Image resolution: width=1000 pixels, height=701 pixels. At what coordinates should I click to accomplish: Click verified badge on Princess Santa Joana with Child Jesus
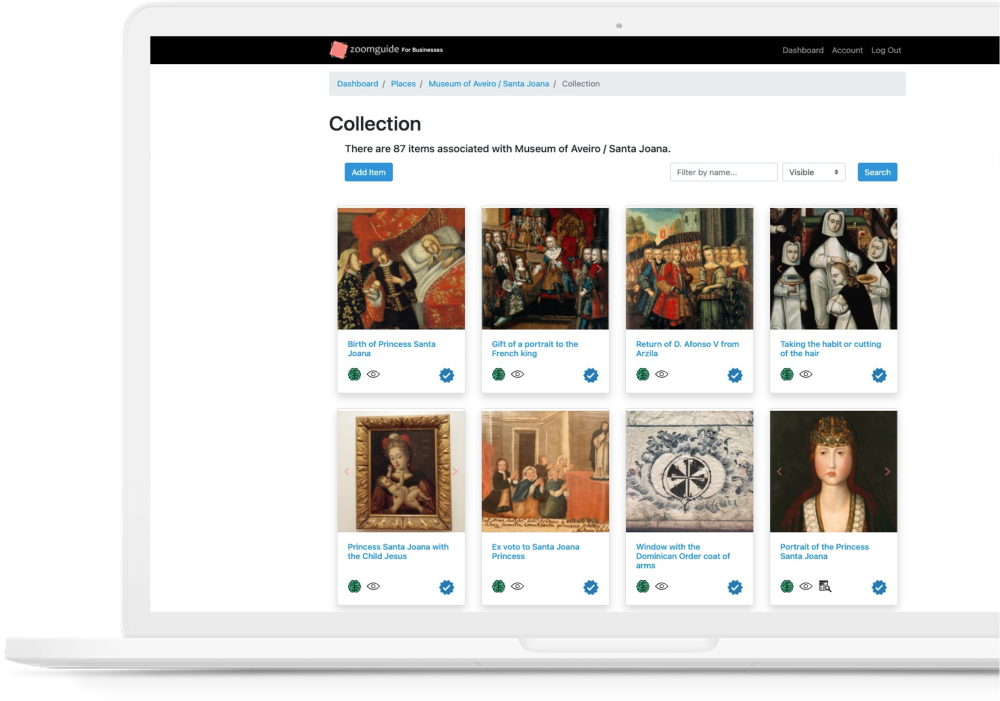(446, 587)
